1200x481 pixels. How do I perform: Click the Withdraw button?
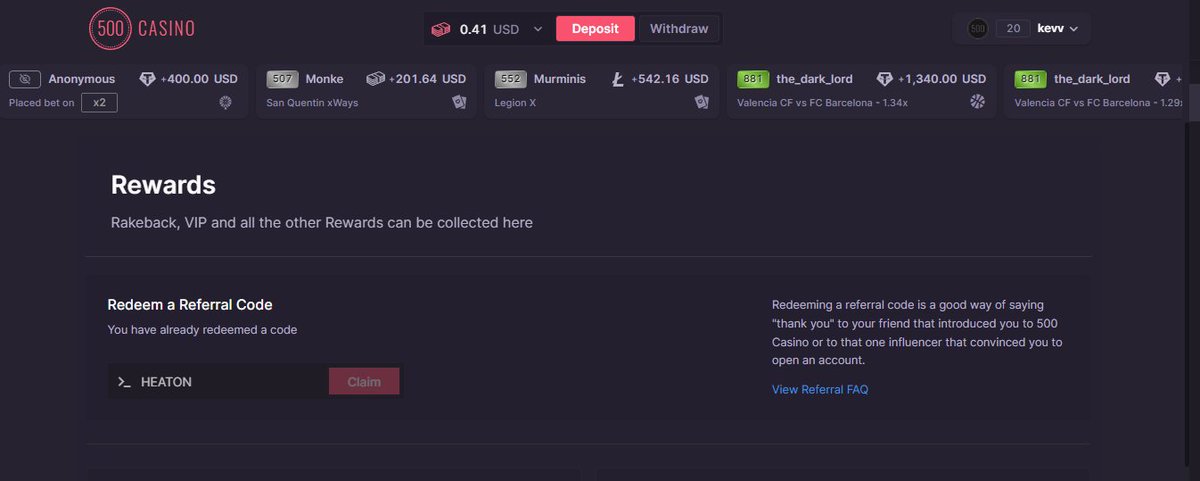(x=678, y=28)
